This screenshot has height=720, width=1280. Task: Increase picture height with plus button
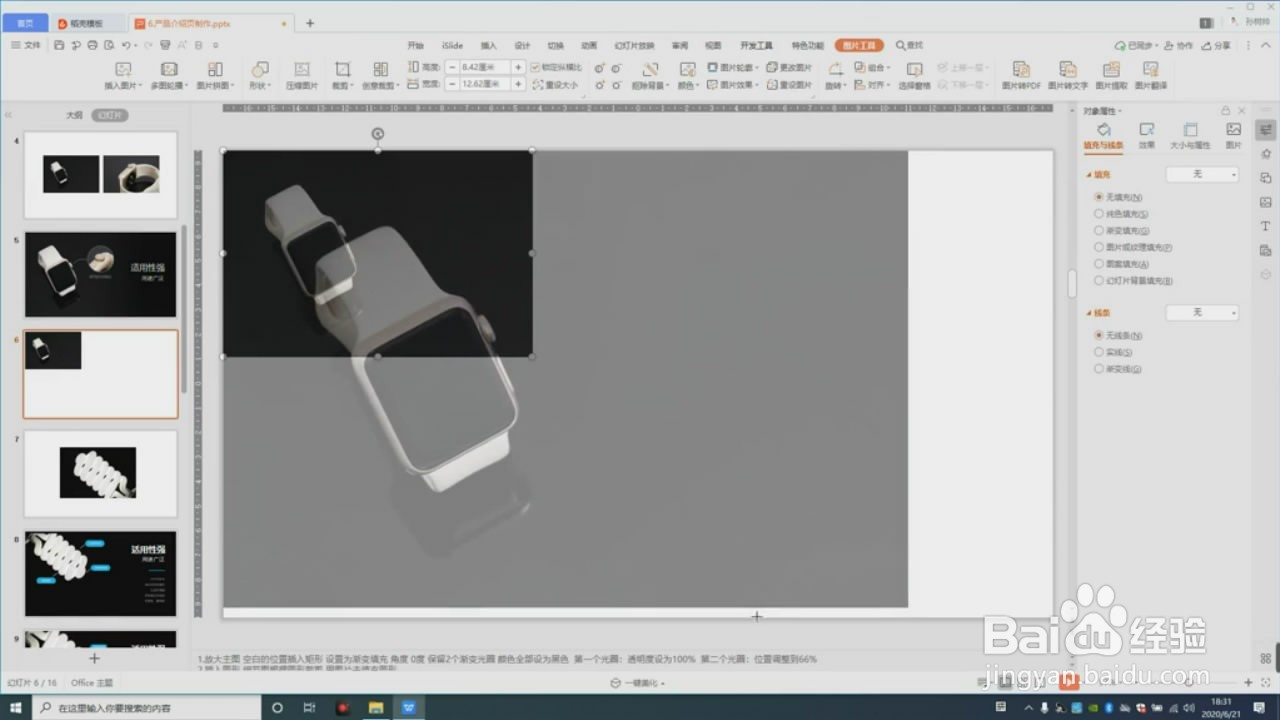[517, 67]
